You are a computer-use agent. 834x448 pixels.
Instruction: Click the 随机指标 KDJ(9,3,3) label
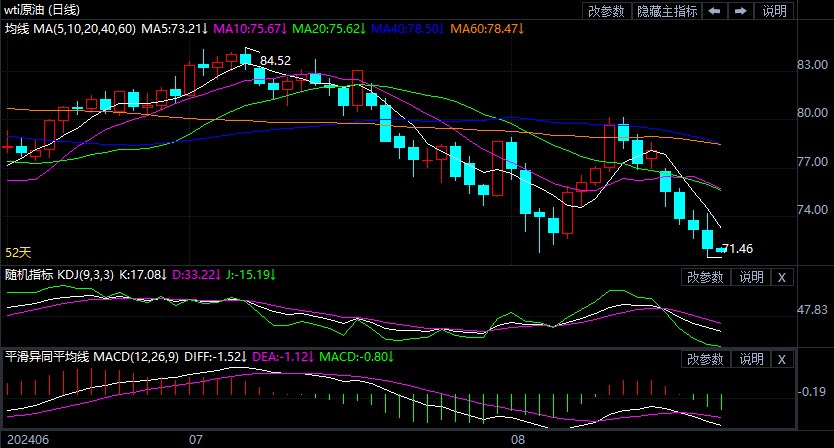point(59,275)
